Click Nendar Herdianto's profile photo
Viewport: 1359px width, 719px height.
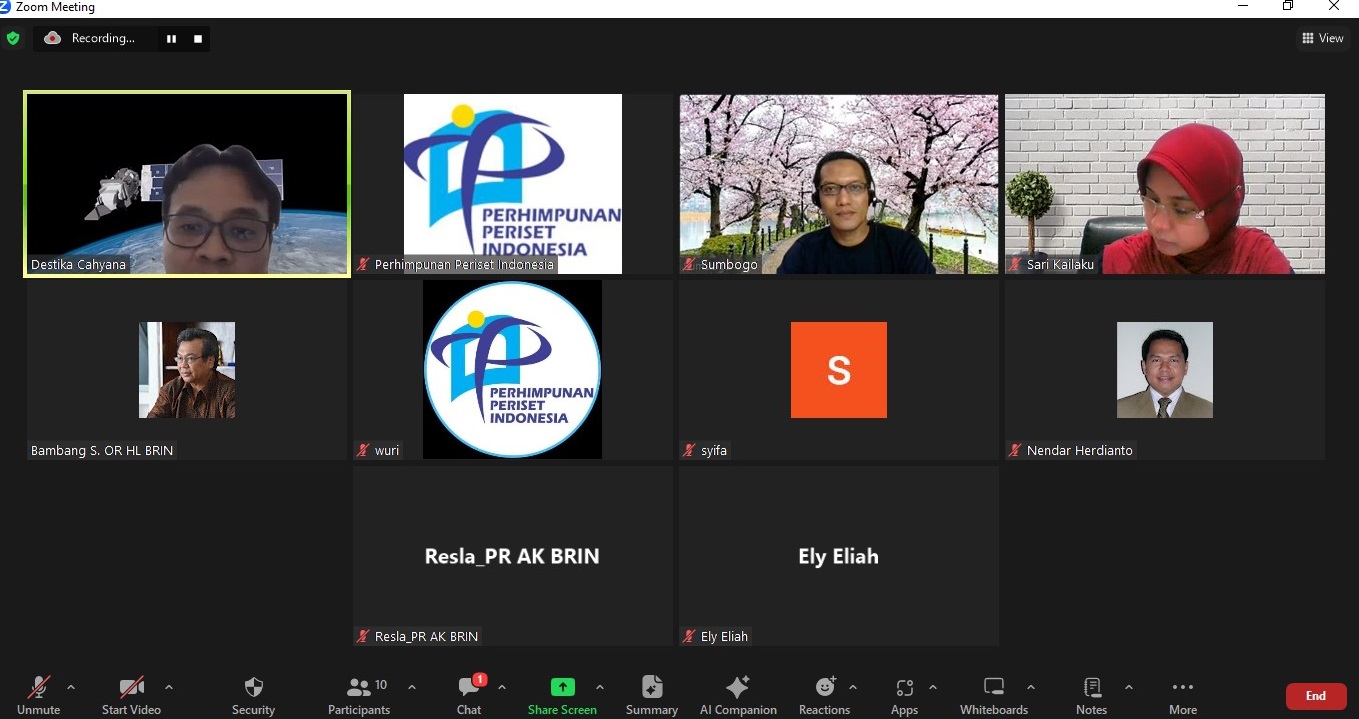pyautogui.click(x=1165, y=370)
